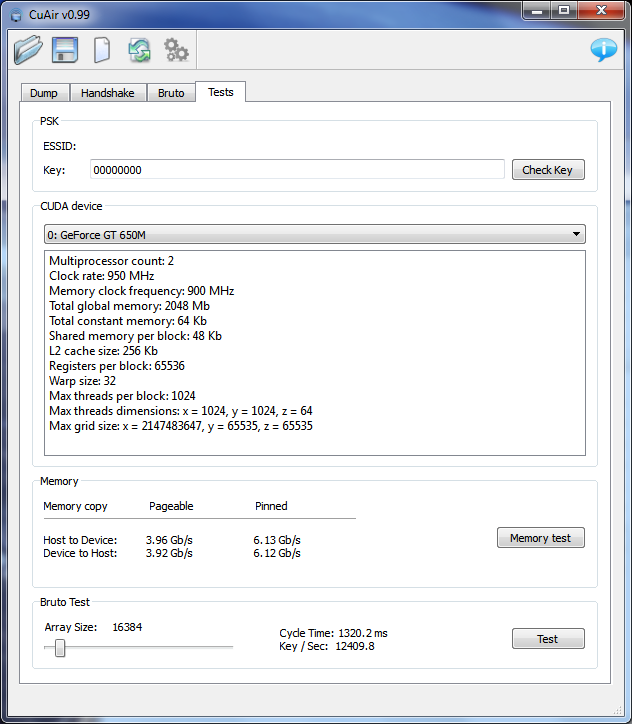632x724 pixels.
Task: Click the 'Memory copy' header label
Action: point(75,506)
